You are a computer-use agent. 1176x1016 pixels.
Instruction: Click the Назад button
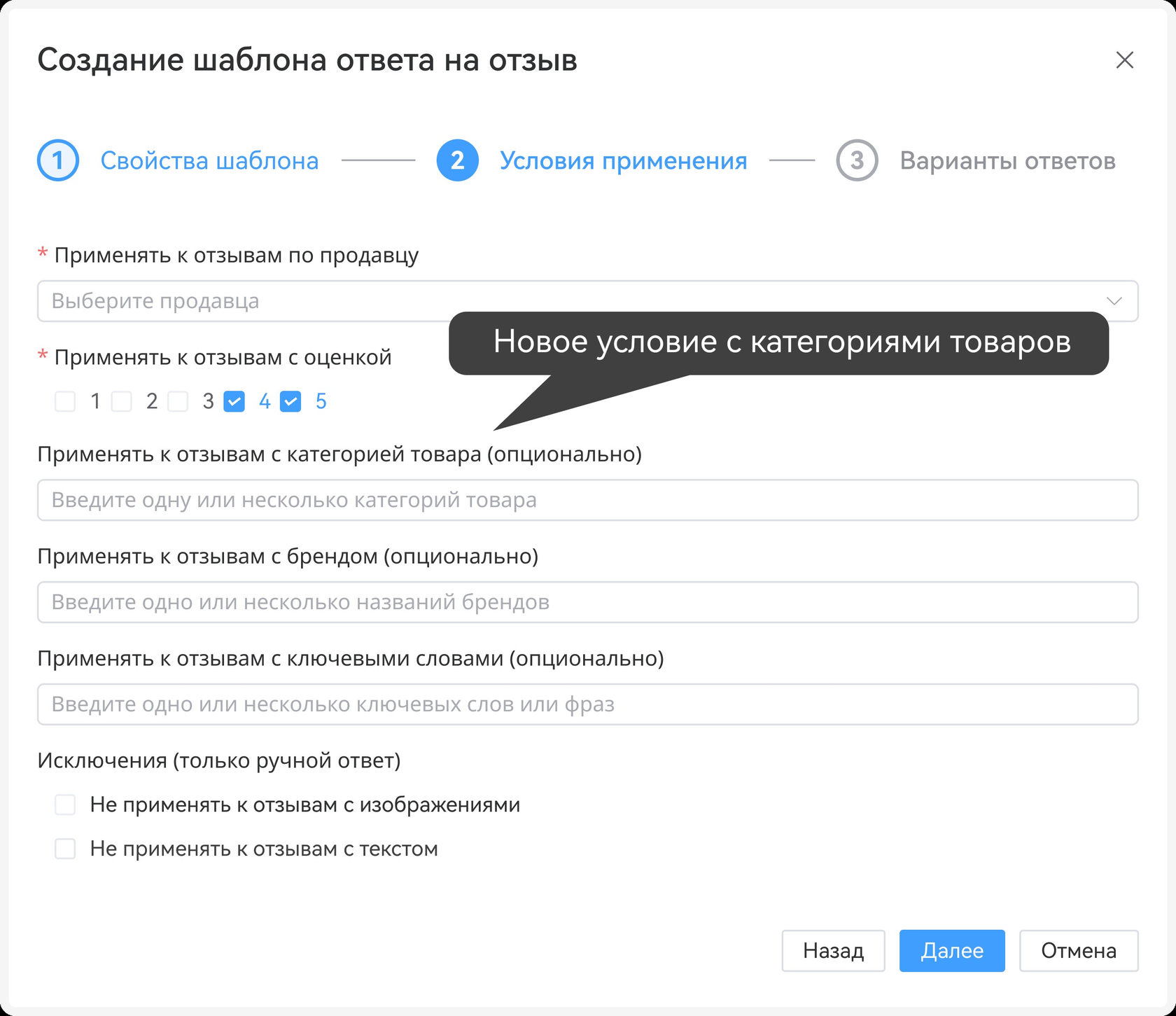(x=833, y=950)
